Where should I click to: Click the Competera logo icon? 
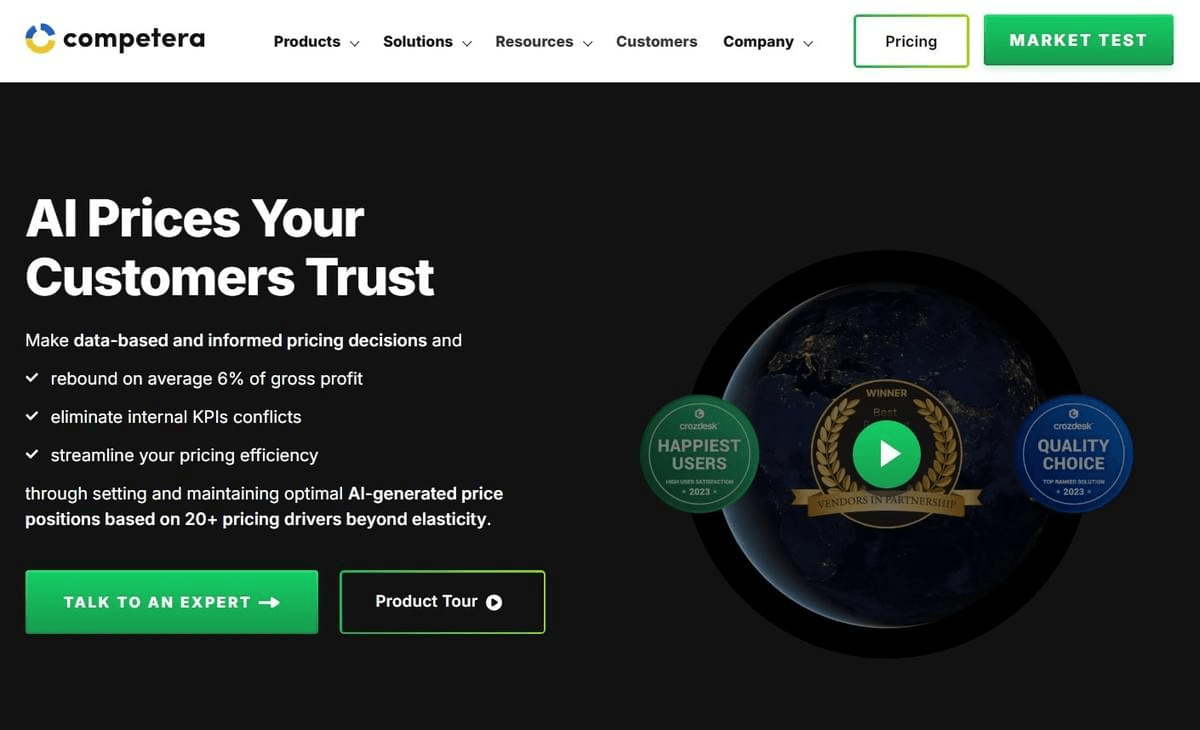pyautogui.click(x=40, y=39)
